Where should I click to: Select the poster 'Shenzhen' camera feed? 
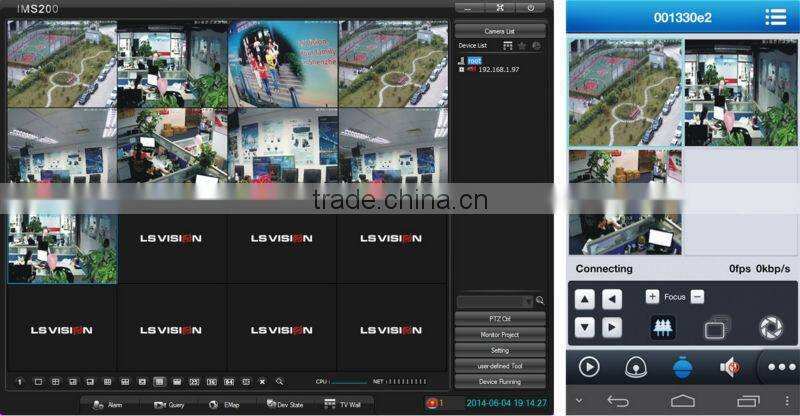click(x=283, y=64)
